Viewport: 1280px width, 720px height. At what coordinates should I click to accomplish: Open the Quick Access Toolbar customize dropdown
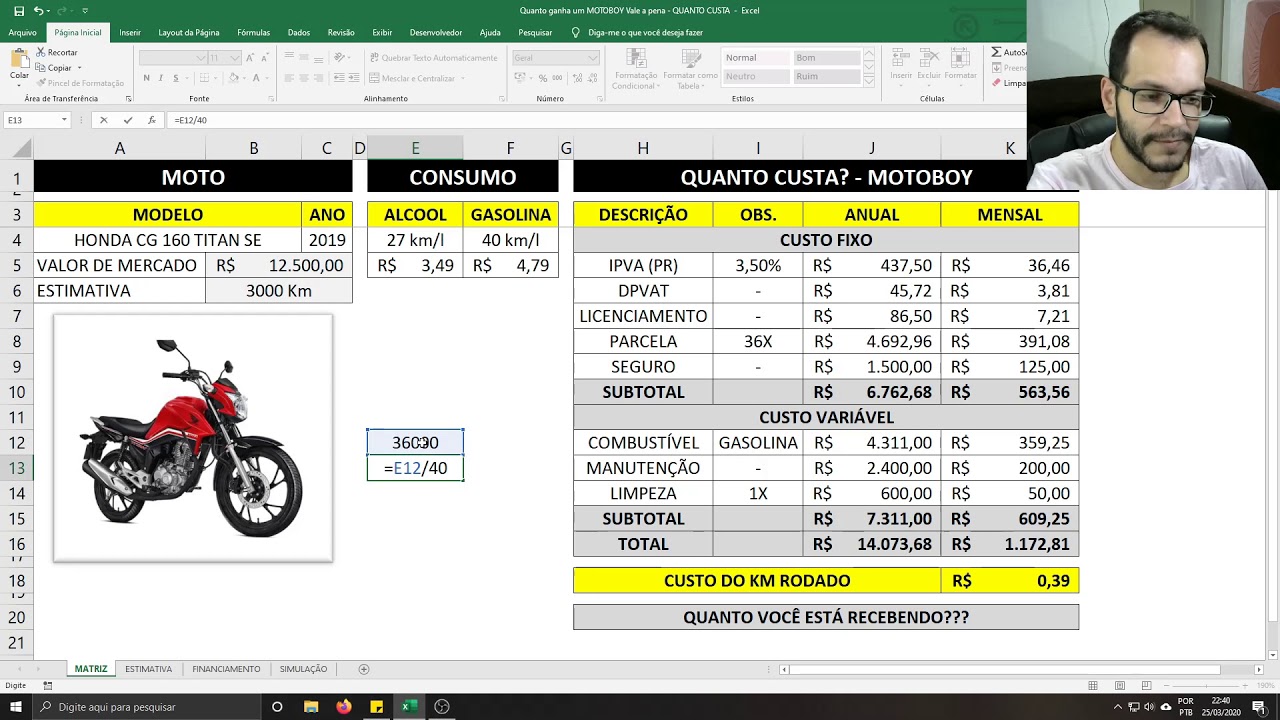click(x=85, y=11)
